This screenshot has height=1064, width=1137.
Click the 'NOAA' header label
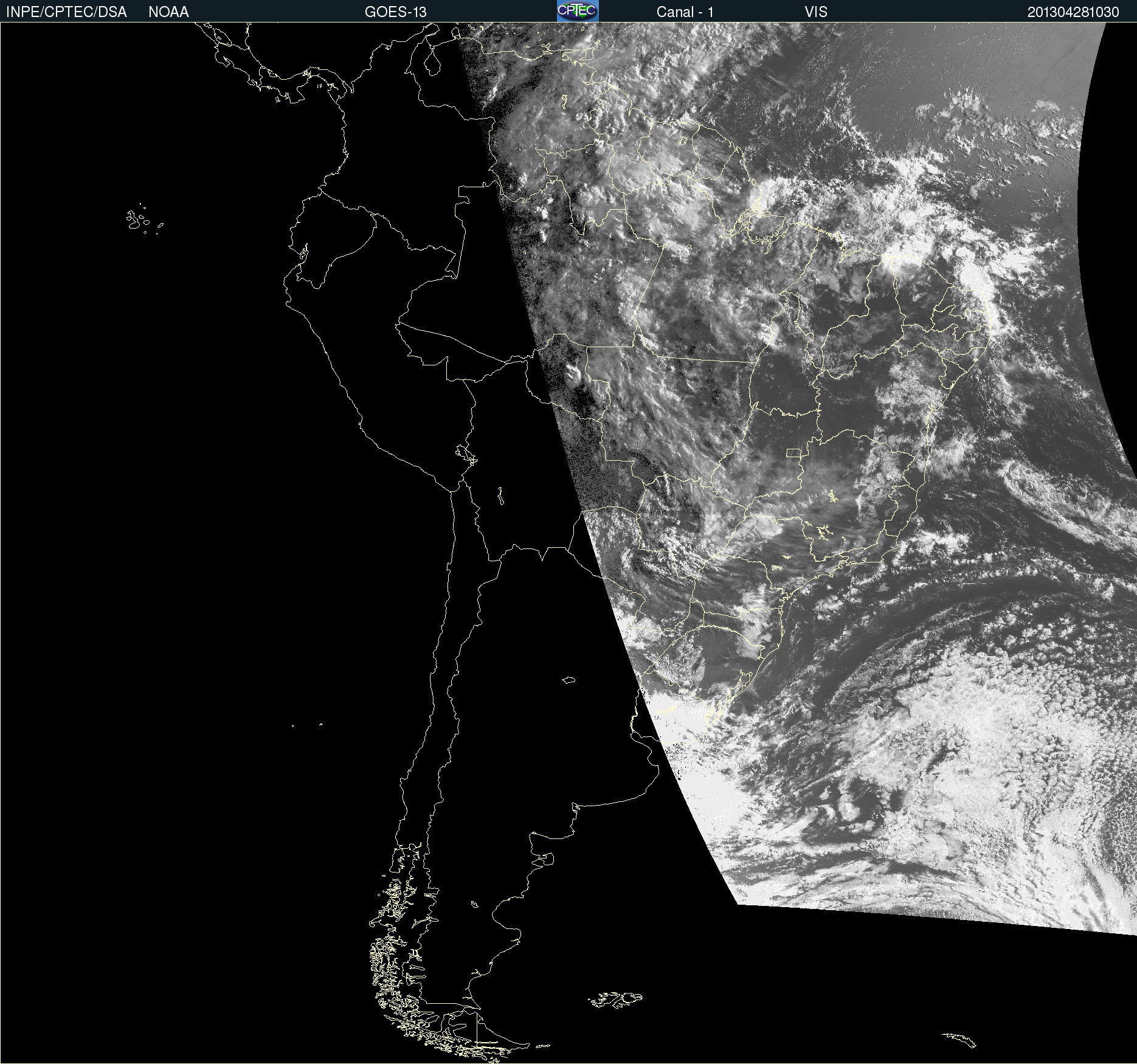(168, 12)
